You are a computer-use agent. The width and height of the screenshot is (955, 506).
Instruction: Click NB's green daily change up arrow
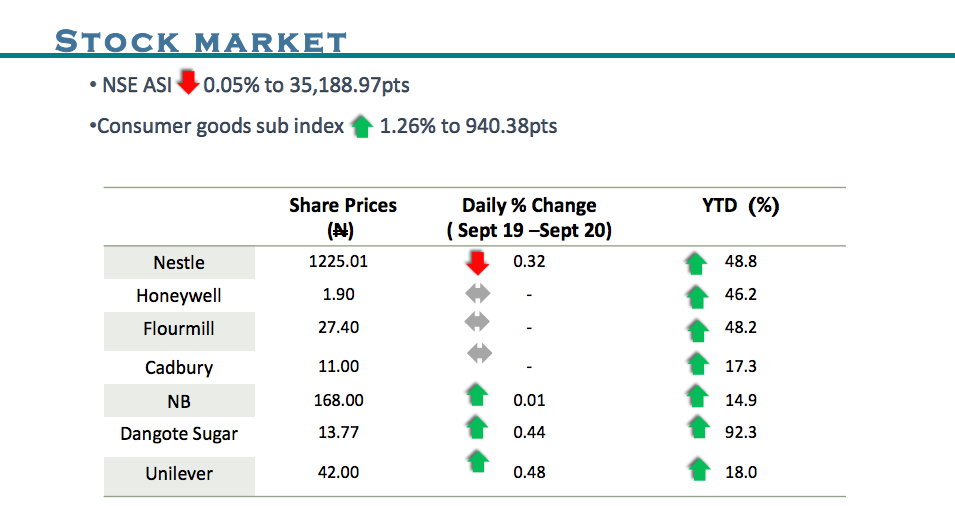(x=478, y=395)
